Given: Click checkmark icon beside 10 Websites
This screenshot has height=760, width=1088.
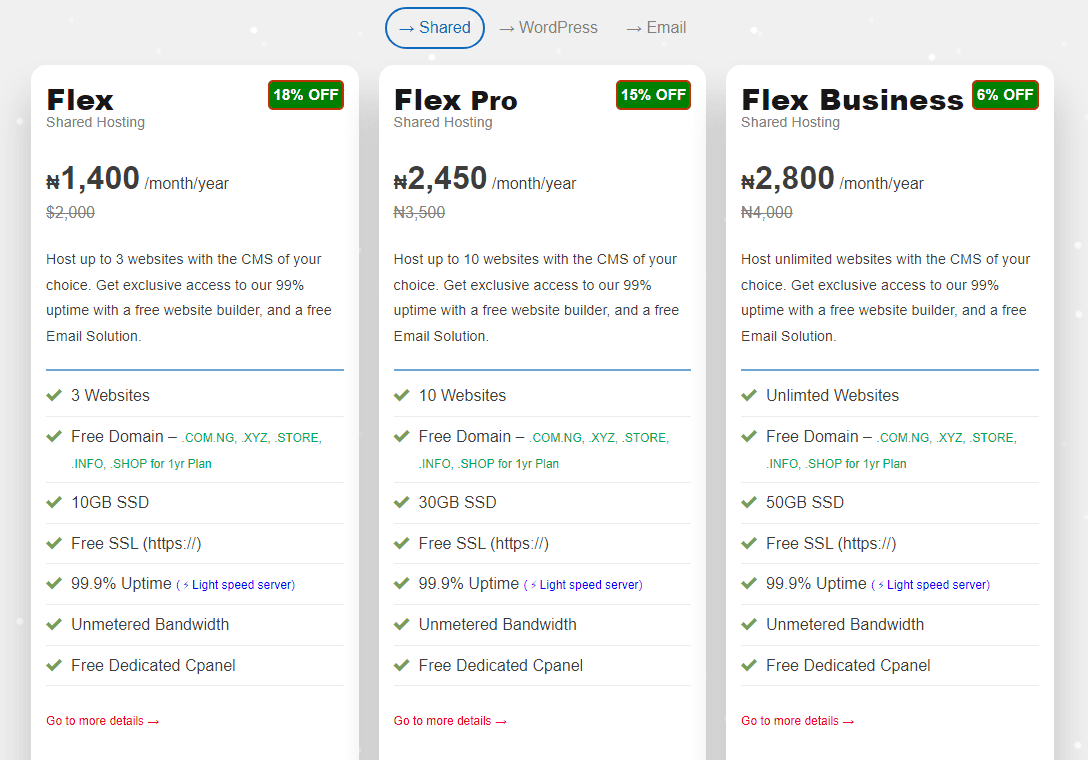Looking at the screenshot, I should click(402, 396).
